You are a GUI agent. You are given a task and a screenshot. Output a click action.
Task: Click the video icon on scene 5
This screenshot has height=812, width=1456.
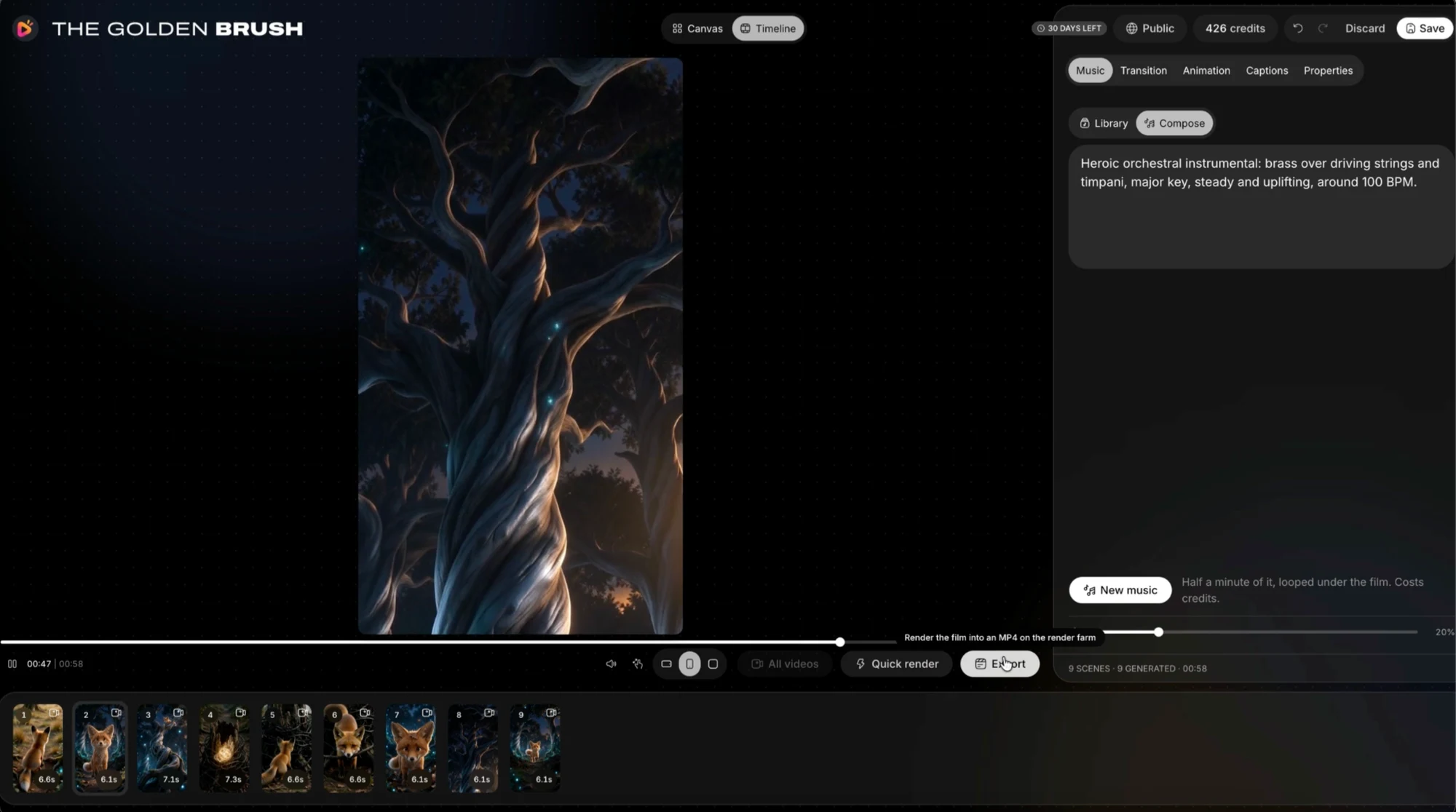[x=303, y=713]
